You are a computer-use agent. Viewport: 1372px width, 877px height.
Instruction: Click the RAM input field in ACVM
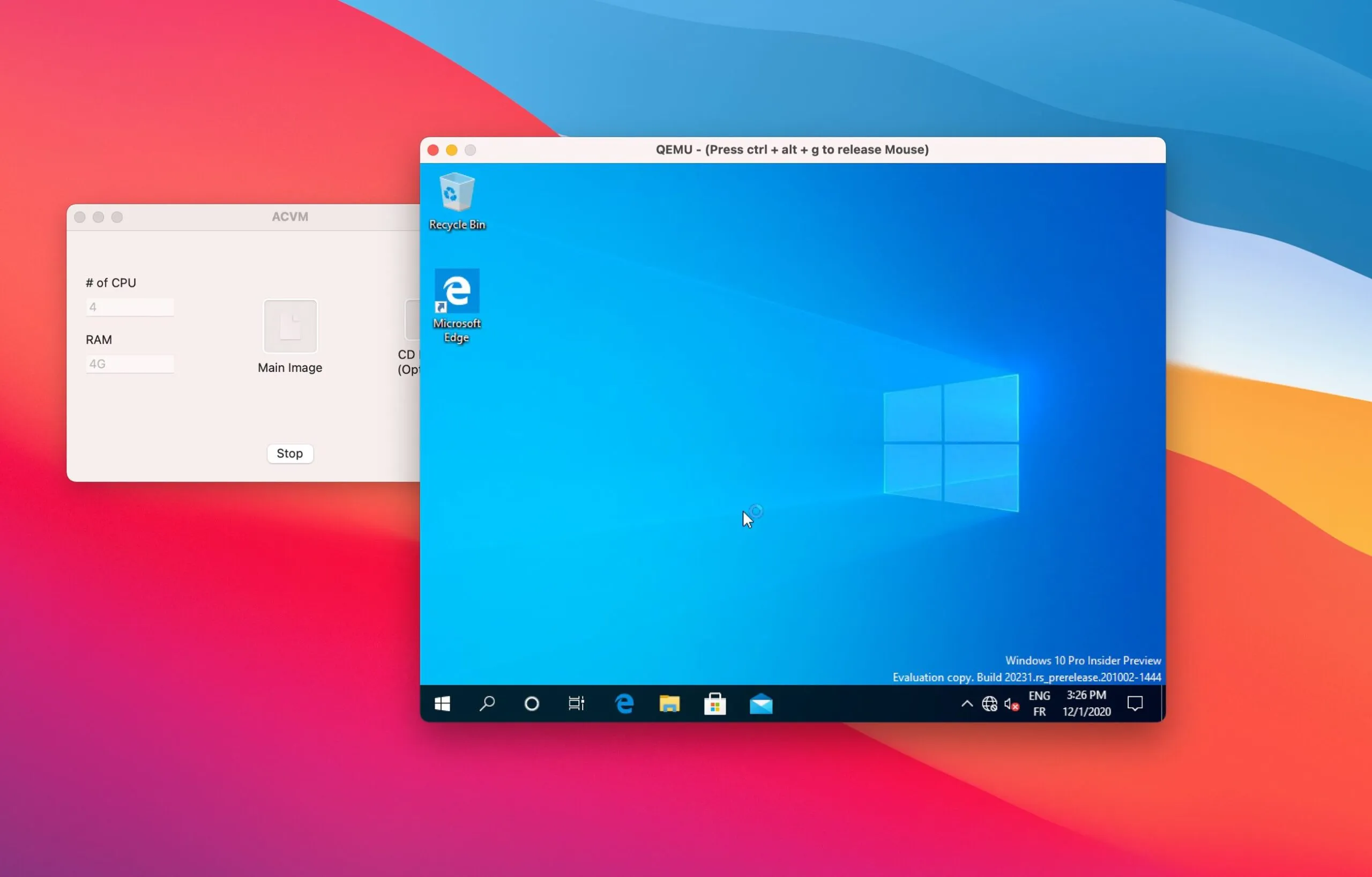coord(130,363)
